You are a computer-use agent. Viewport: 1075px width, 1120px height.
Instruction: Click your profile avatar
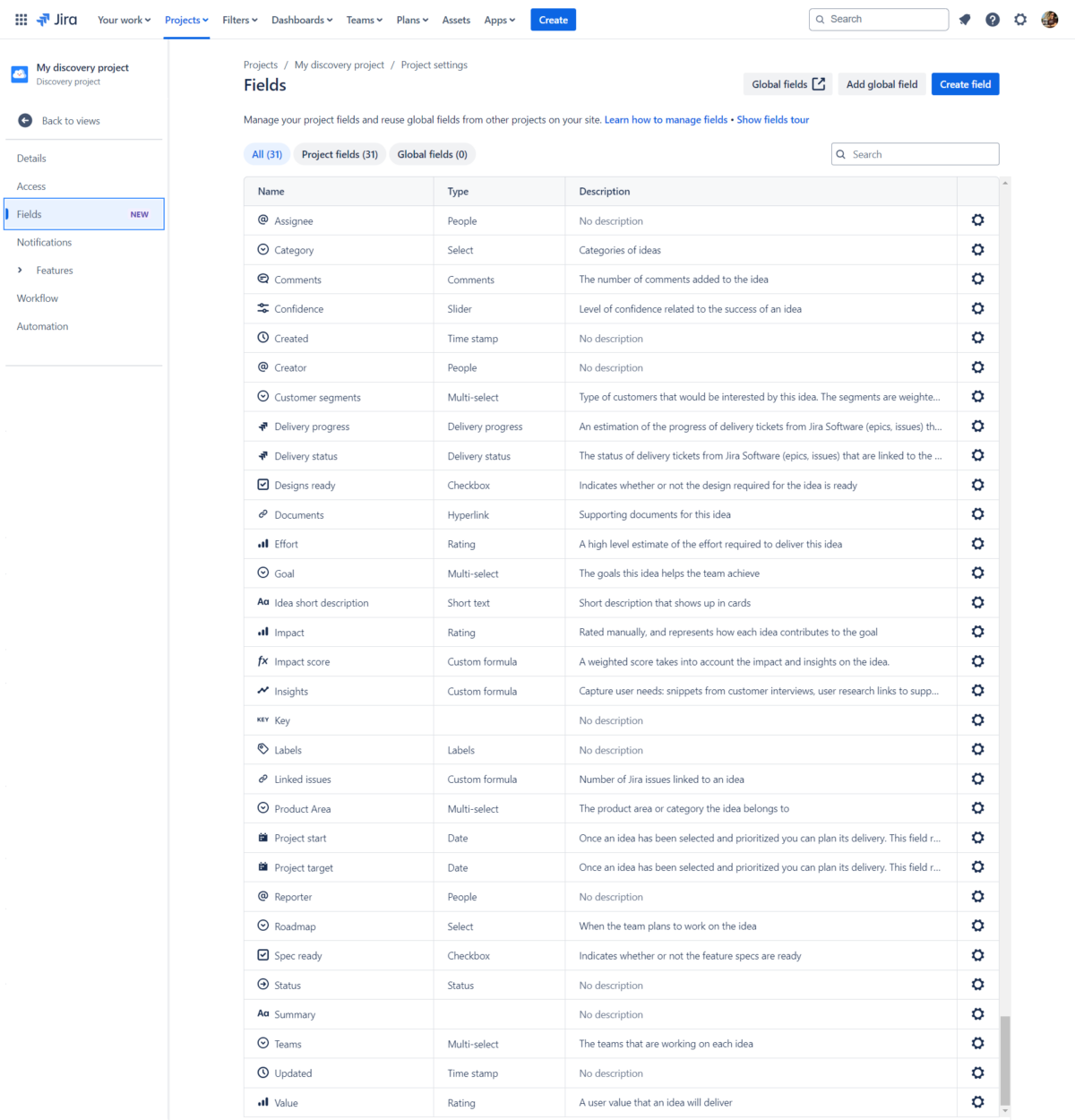[1049, 19]
